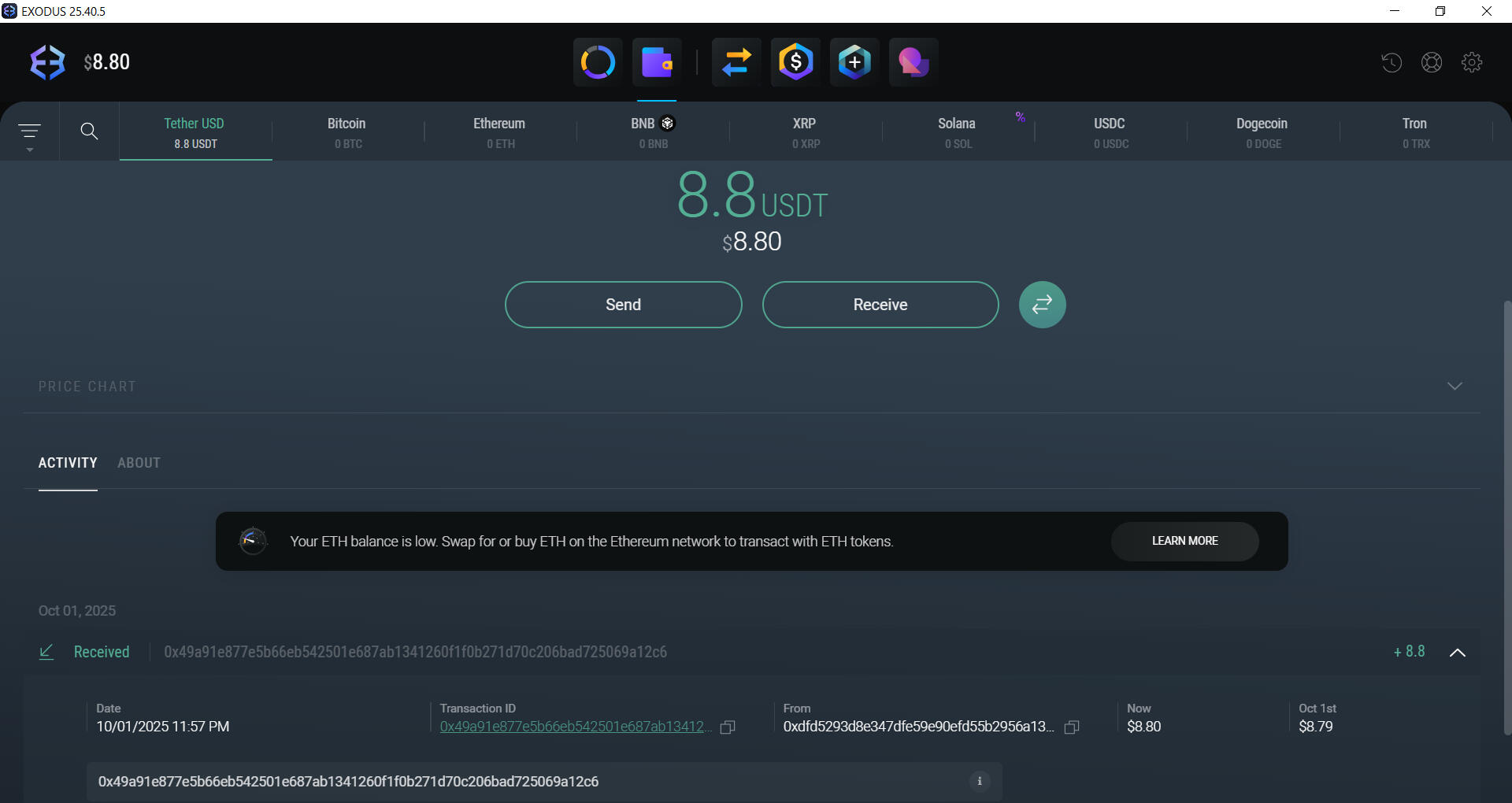
Task: Expand the asset list dropdown arrow
Action: coord(30,150)
